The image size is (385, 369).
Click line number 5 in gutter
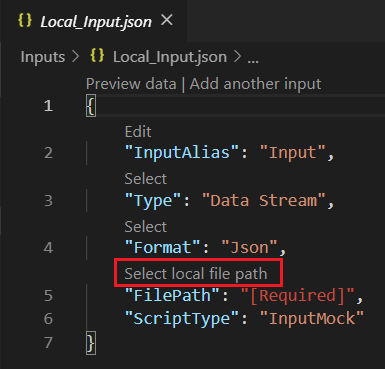(49, 296)
